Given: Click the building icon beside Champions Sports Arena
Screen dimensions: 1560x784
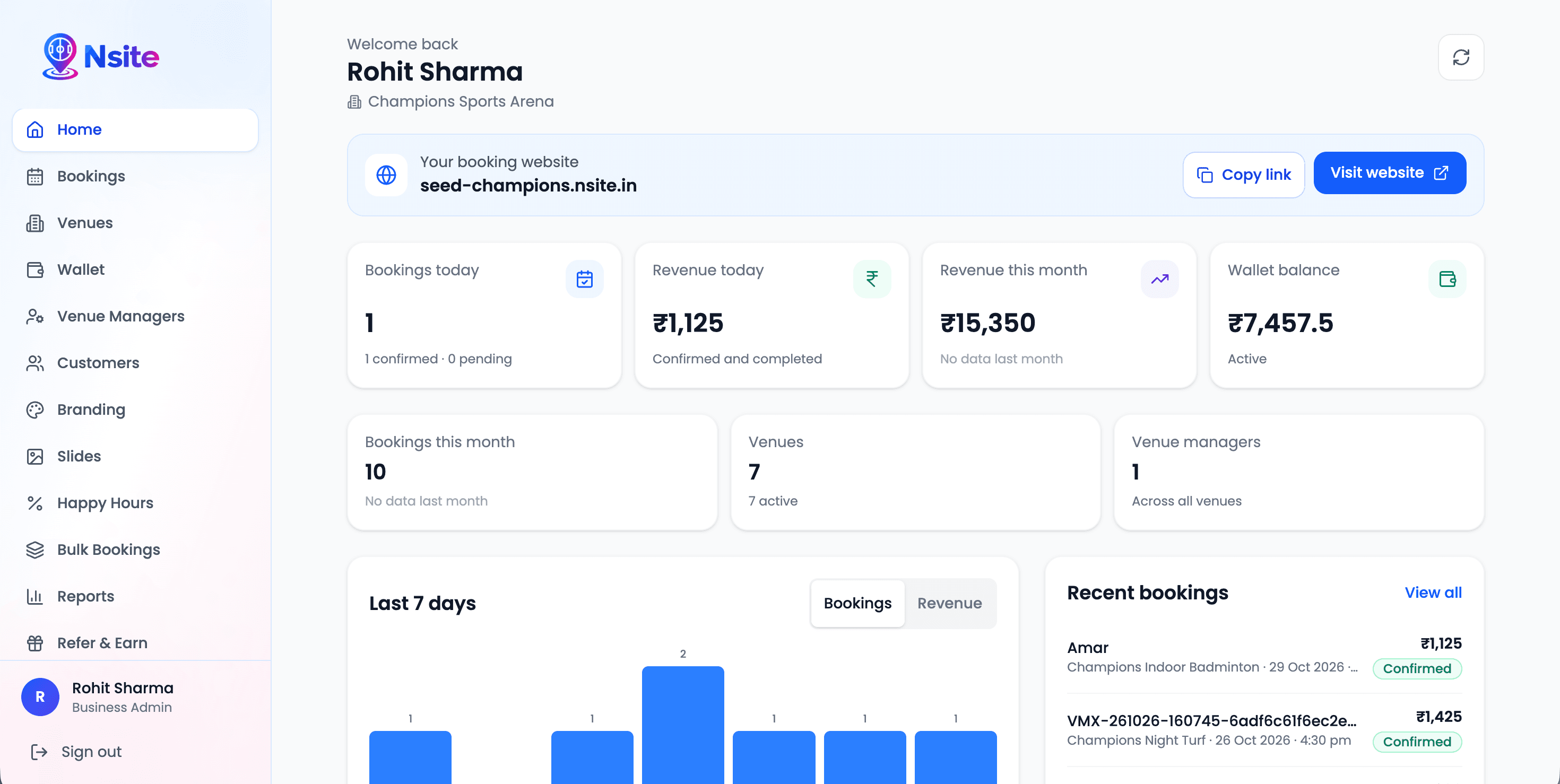Looking at the screenshot, I should [354, 102].
